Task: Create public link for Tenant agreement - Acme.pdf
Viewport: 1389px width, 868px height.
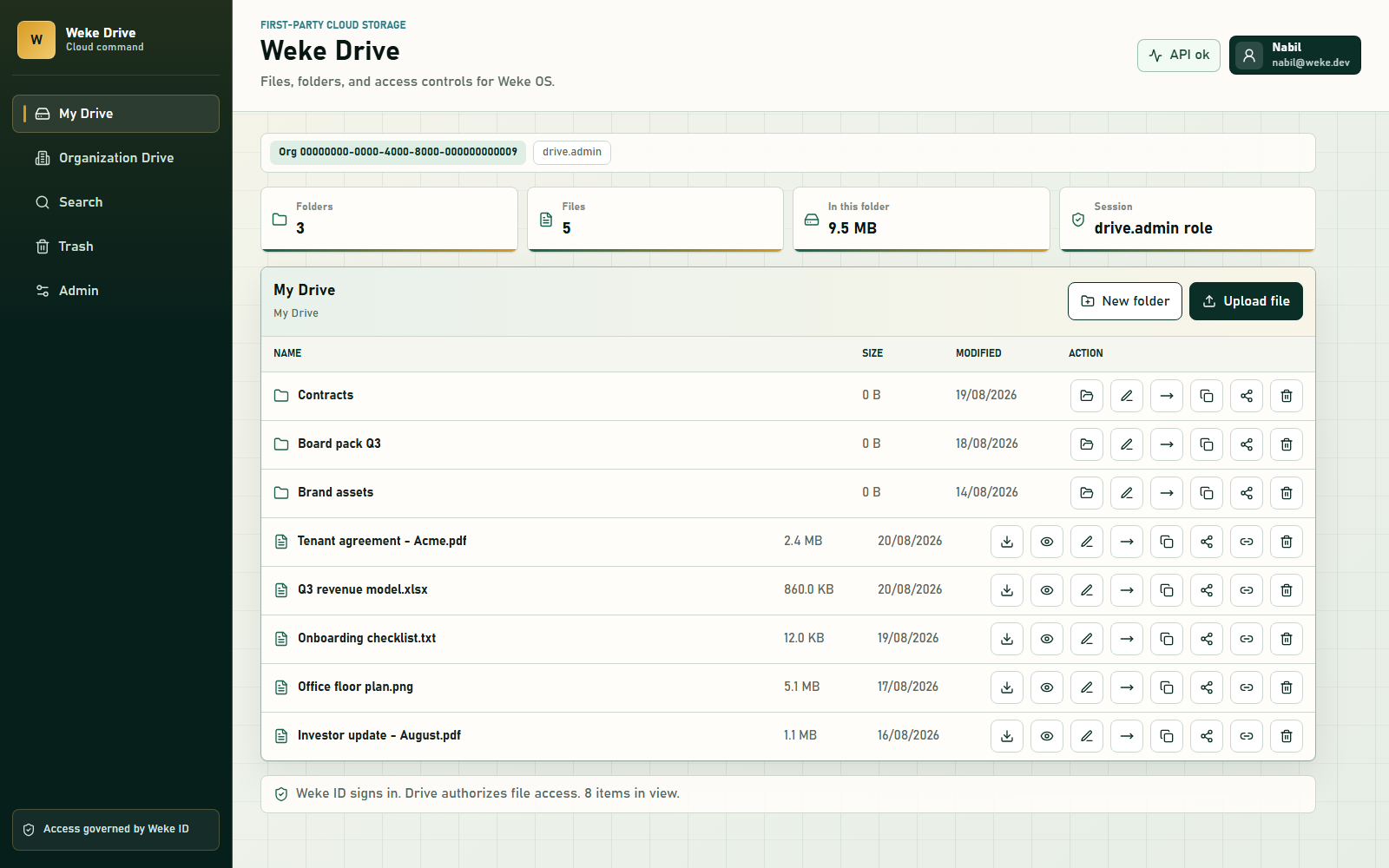Action: [1247, 542]
